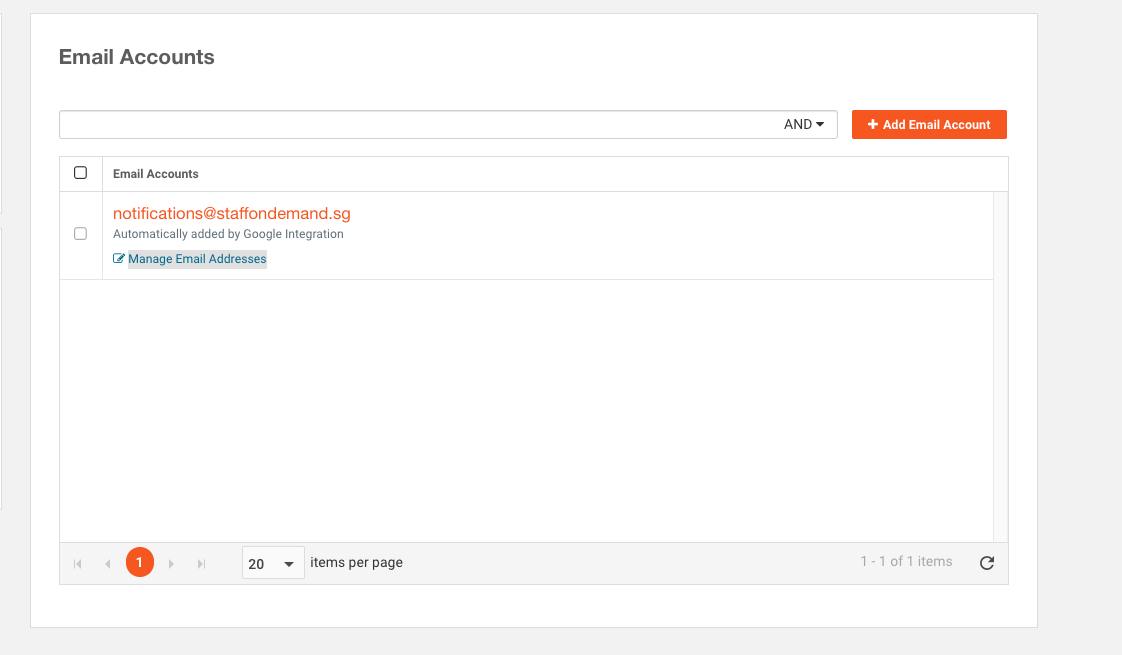Screen dimensions: 1122x655
Task: Click the edit icon beside Manage Email Addresses
Action: (119, 258)
